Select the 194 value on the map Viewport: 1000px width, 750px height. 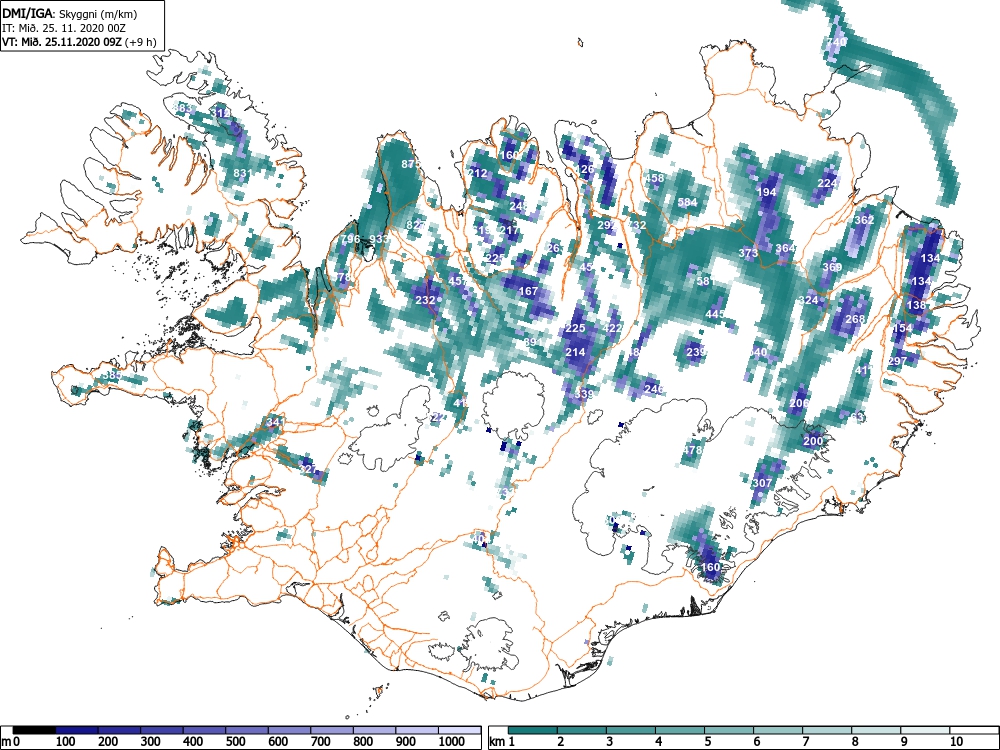click(x=767, y=192)
